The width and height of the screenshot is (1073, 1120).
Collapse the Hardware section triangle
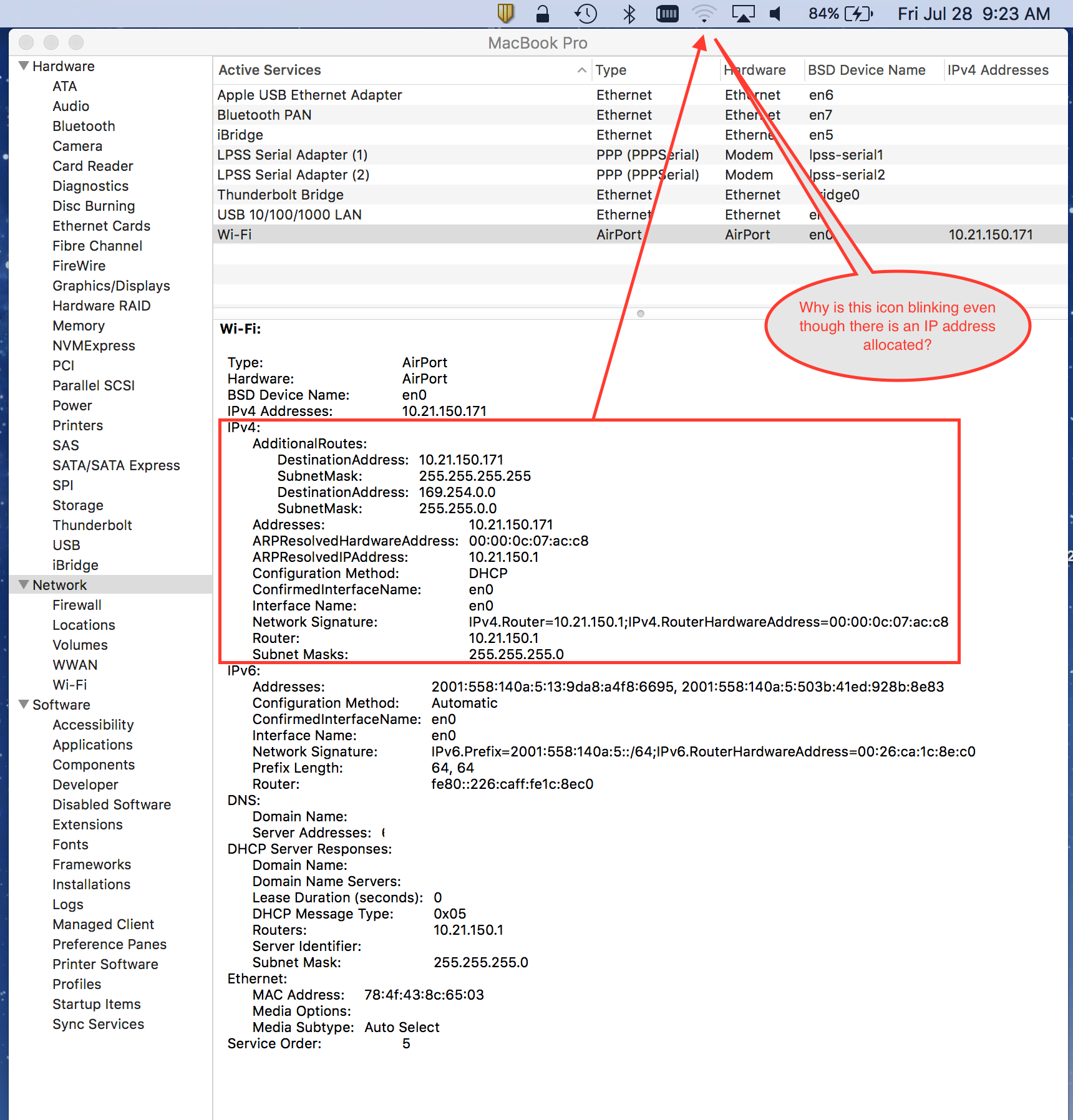point(24,65)
